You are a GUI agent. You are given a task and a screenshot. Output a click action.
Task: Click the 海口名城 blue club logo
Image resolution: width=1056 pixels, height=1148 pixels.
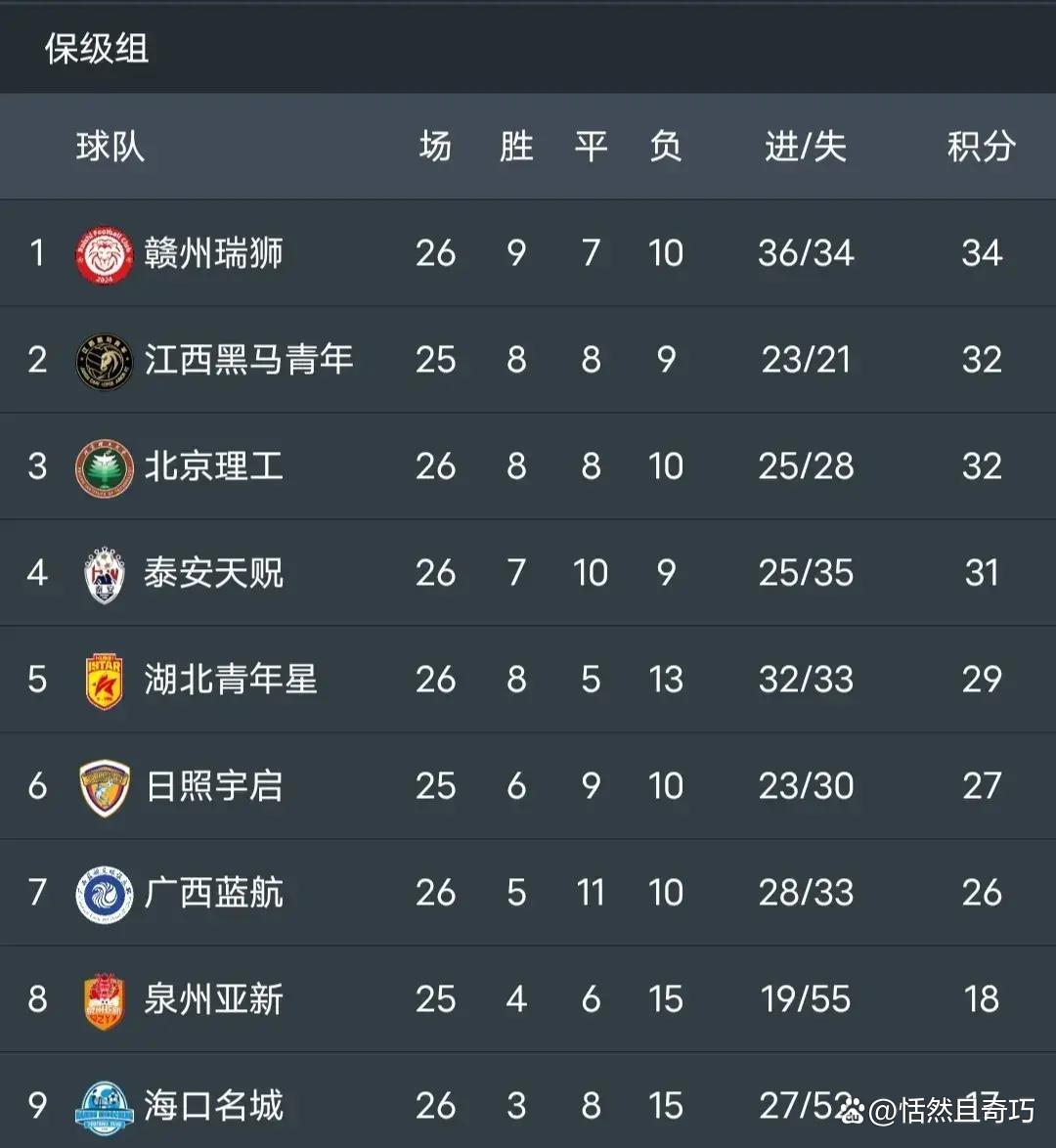(x=105, y=1107)
